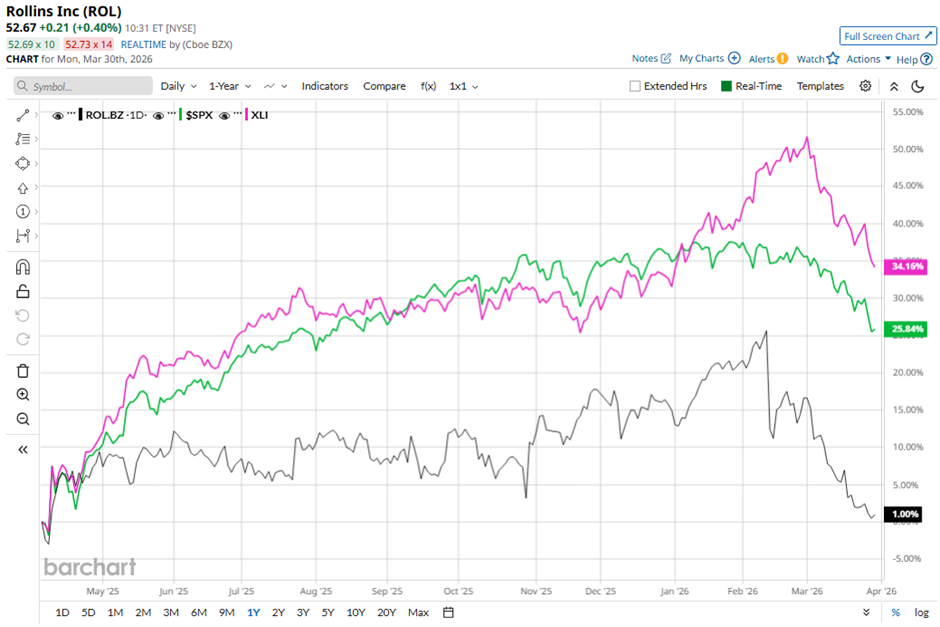Click the magenta XLI color bar
The width and height of the screenshot is (940, 627).
click(246, 114)
